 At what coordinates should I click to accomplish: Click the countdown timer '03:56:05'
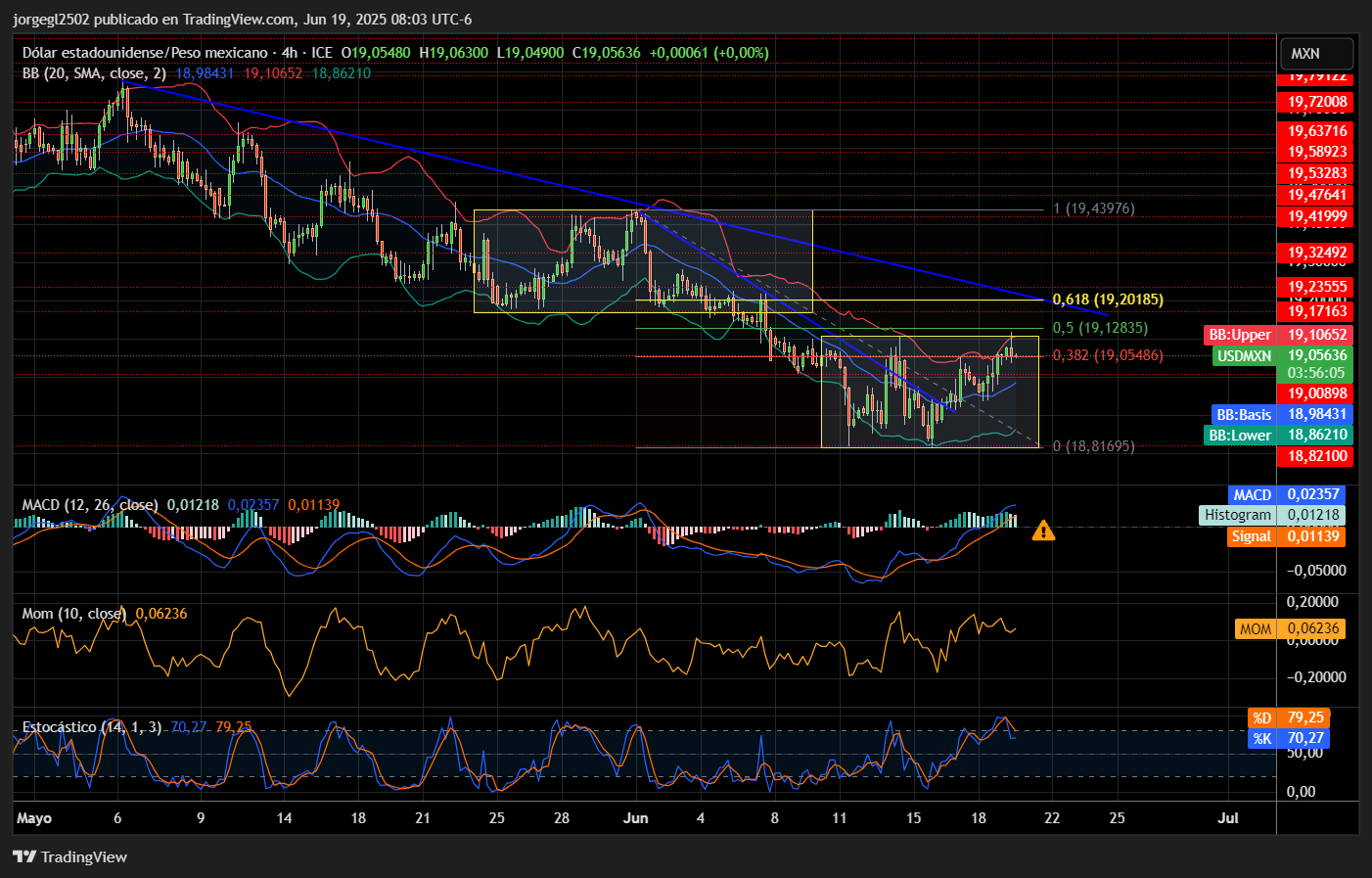tap(1316, 373)
